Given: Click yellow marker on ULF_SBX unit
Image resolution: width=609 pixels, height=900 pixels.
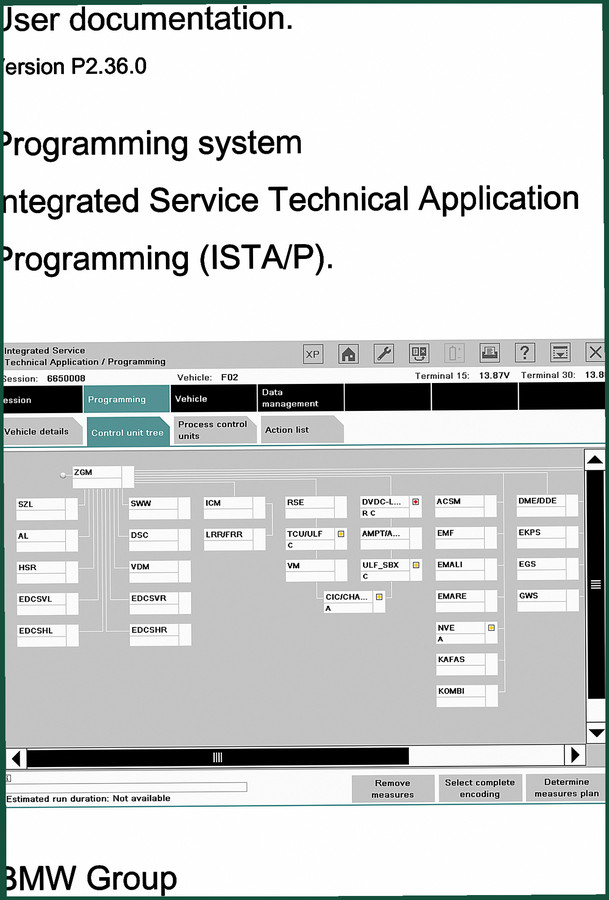Looking at the screenshot, I should coord(416,565).
